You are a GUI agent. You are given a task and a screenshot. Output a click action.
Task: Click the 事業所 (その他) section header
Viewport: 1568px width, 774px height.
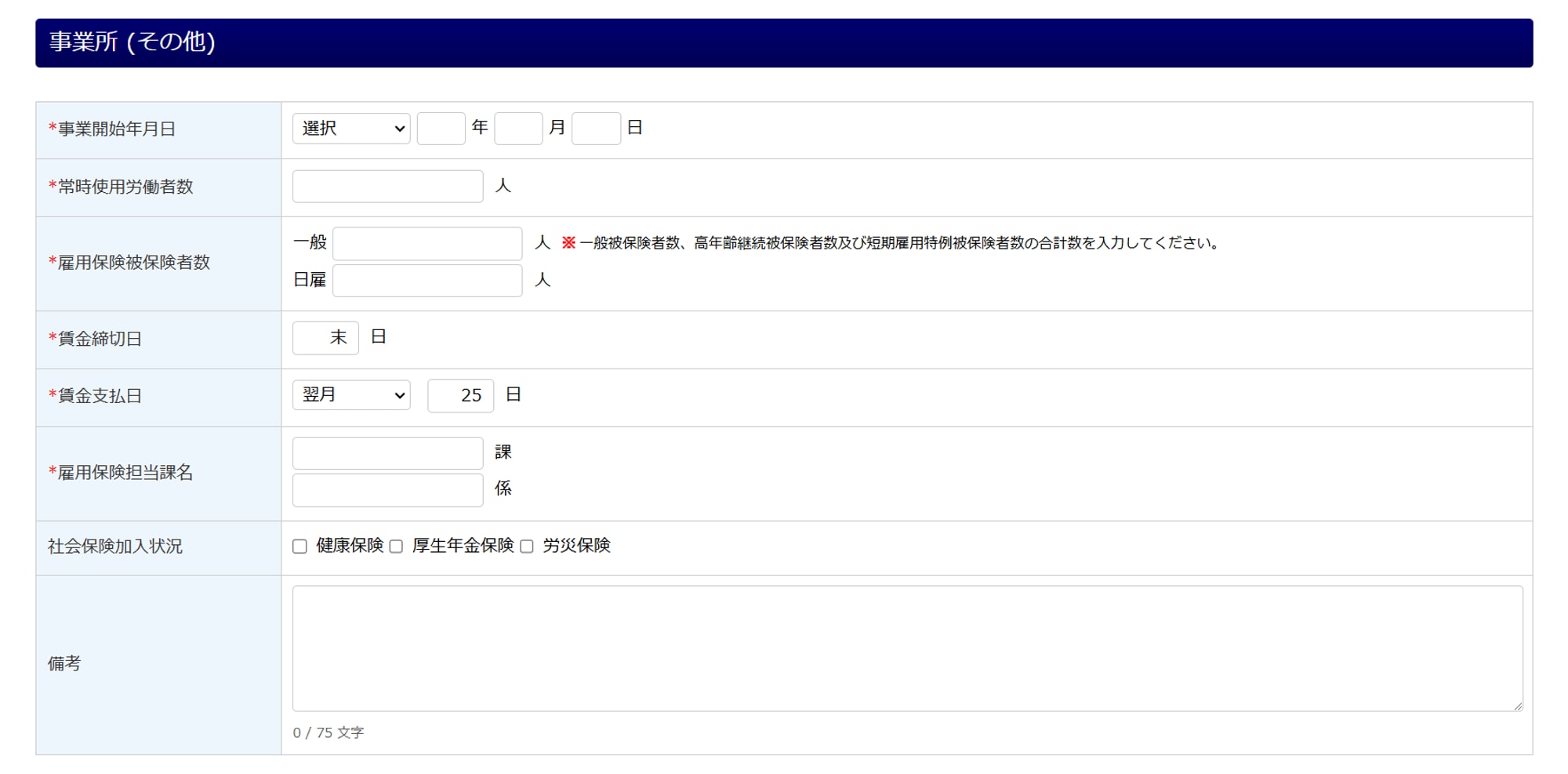point(784,43)
